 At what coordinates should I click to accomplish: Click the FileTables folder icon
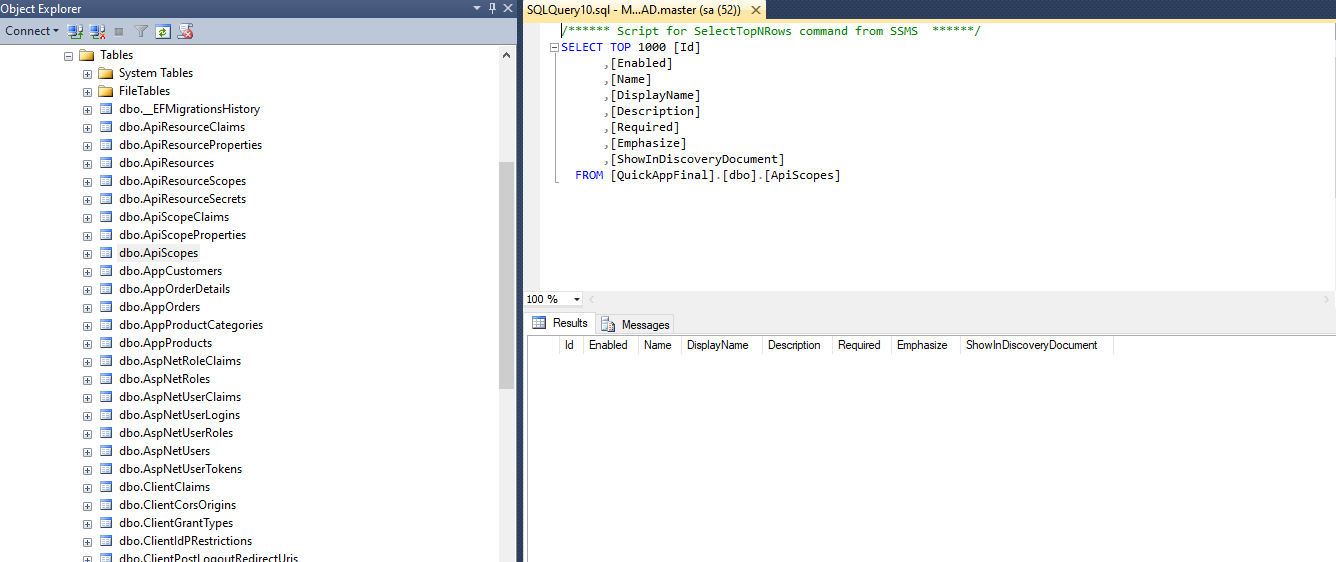[x=105, y=91]
